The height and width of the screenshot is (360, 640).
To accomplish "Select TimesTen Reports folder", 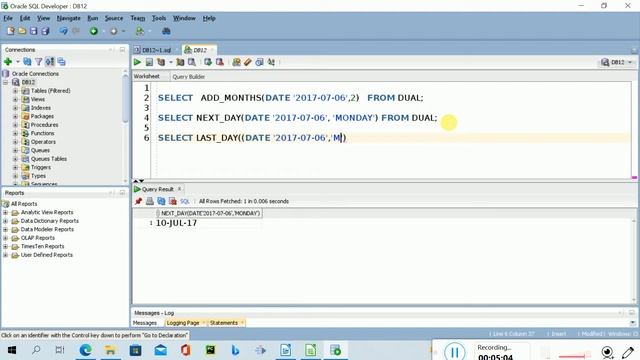I will coord(42,246).
